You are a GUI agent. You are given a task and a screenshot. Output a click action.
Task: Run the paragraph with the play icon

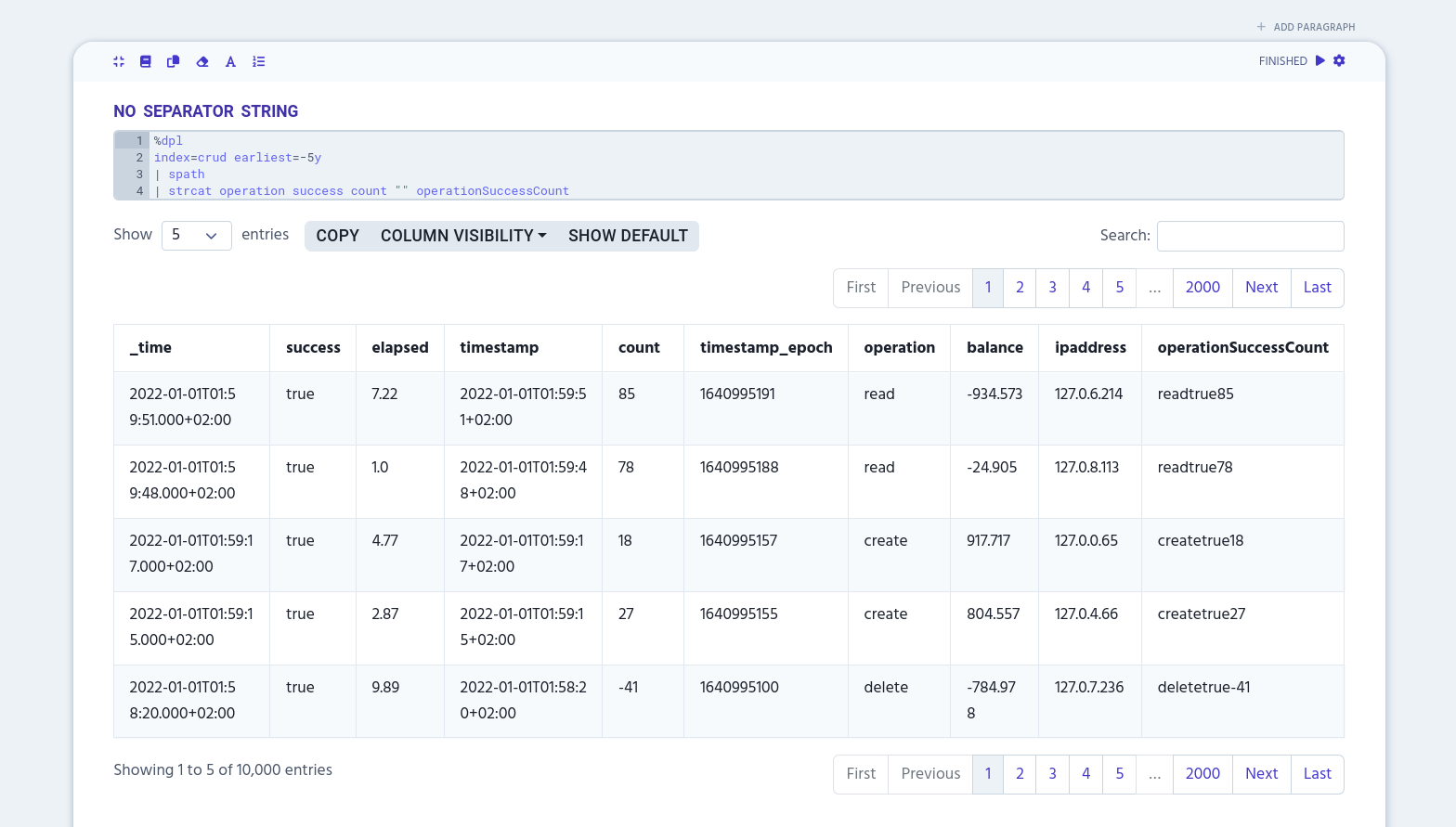pos(1320,60)
